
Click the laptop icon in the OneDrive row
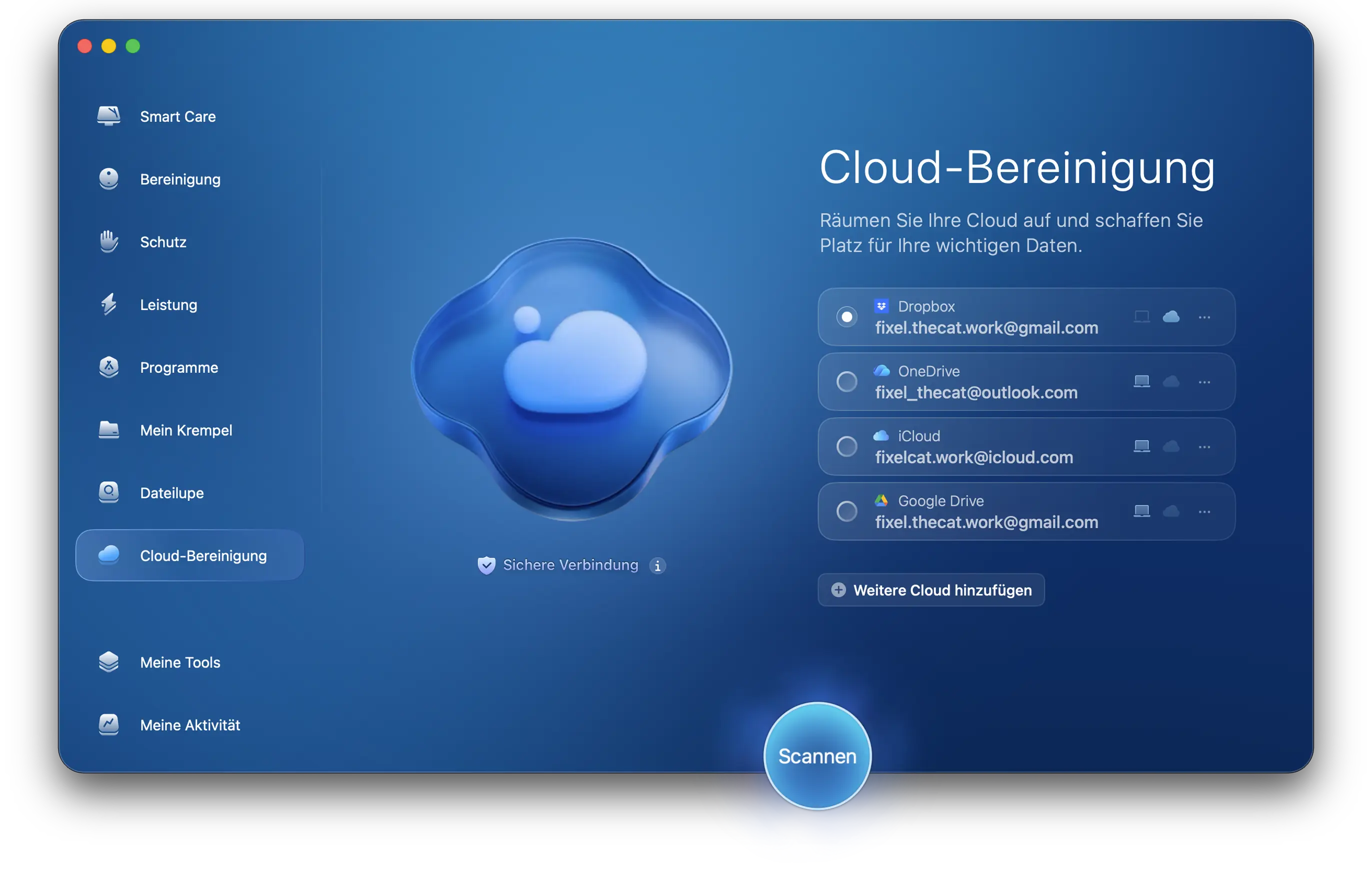pos(1141,381)
